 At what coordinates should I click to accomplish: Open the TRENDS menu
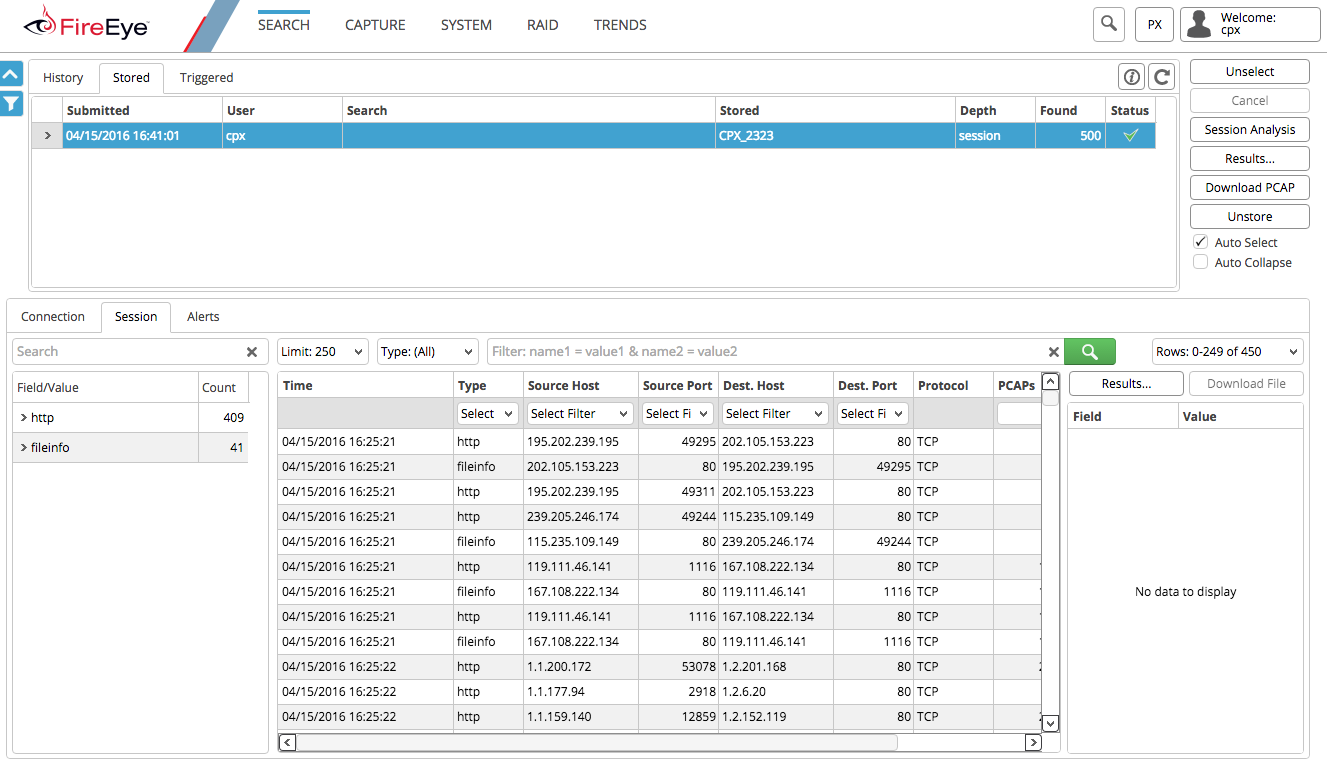click(620, 25)
